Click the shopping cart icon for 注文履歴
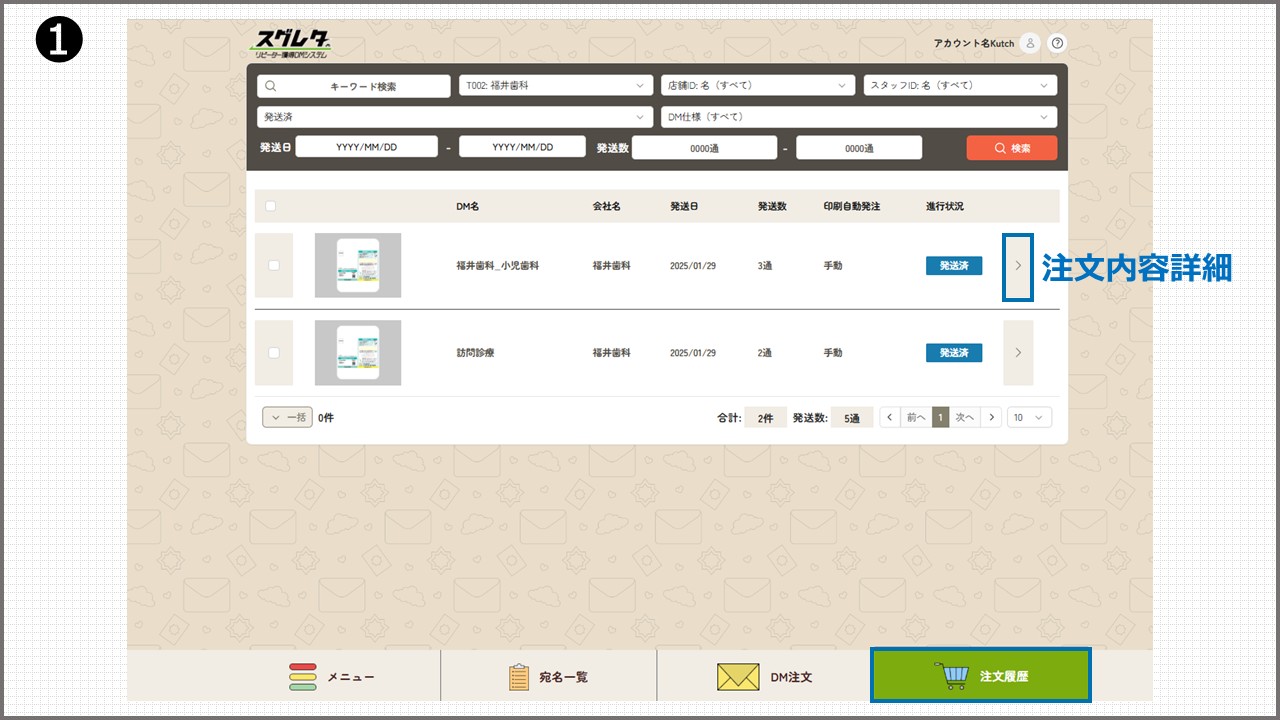The height and width of the screenshot is (720, 1280). point(951,677)
